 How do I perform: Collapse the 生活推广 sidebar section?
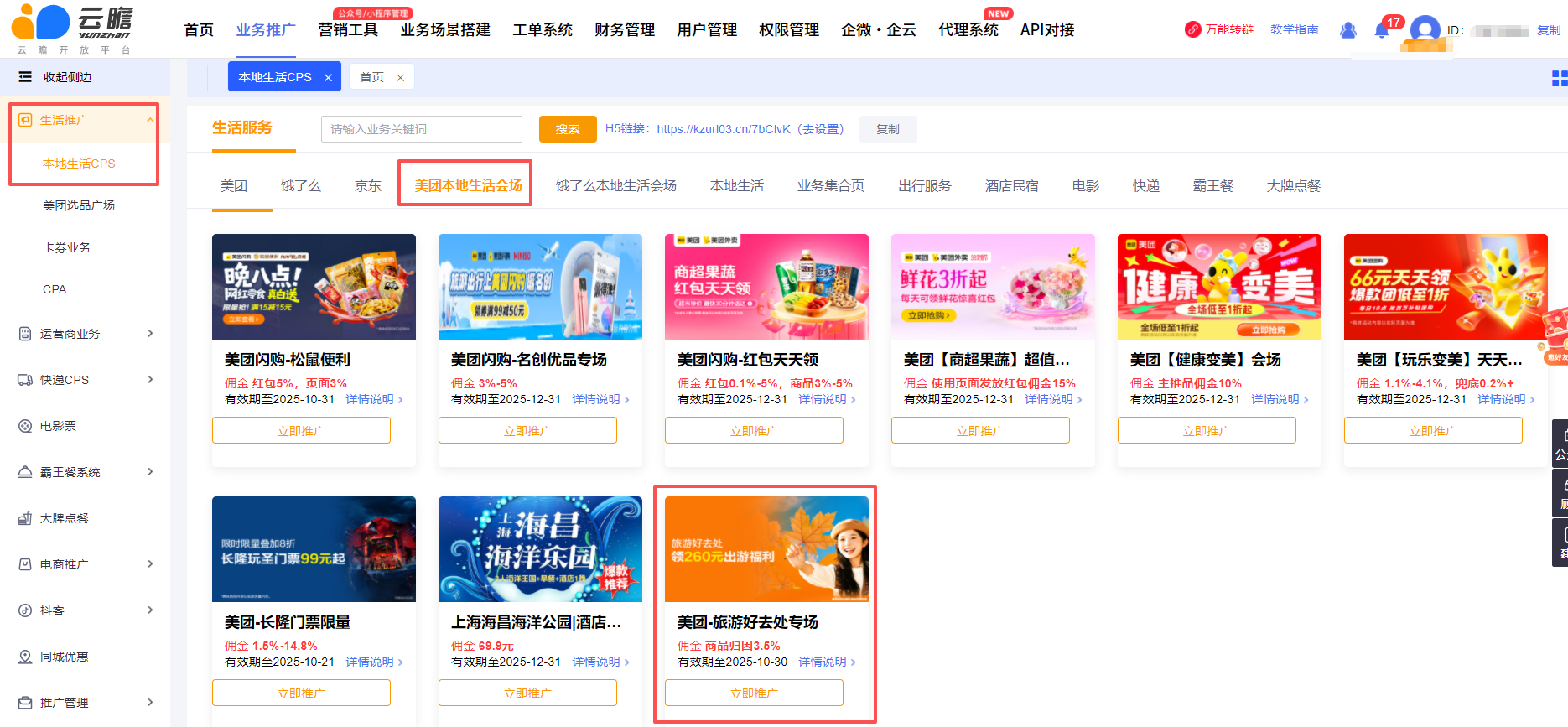pos(150,120)
